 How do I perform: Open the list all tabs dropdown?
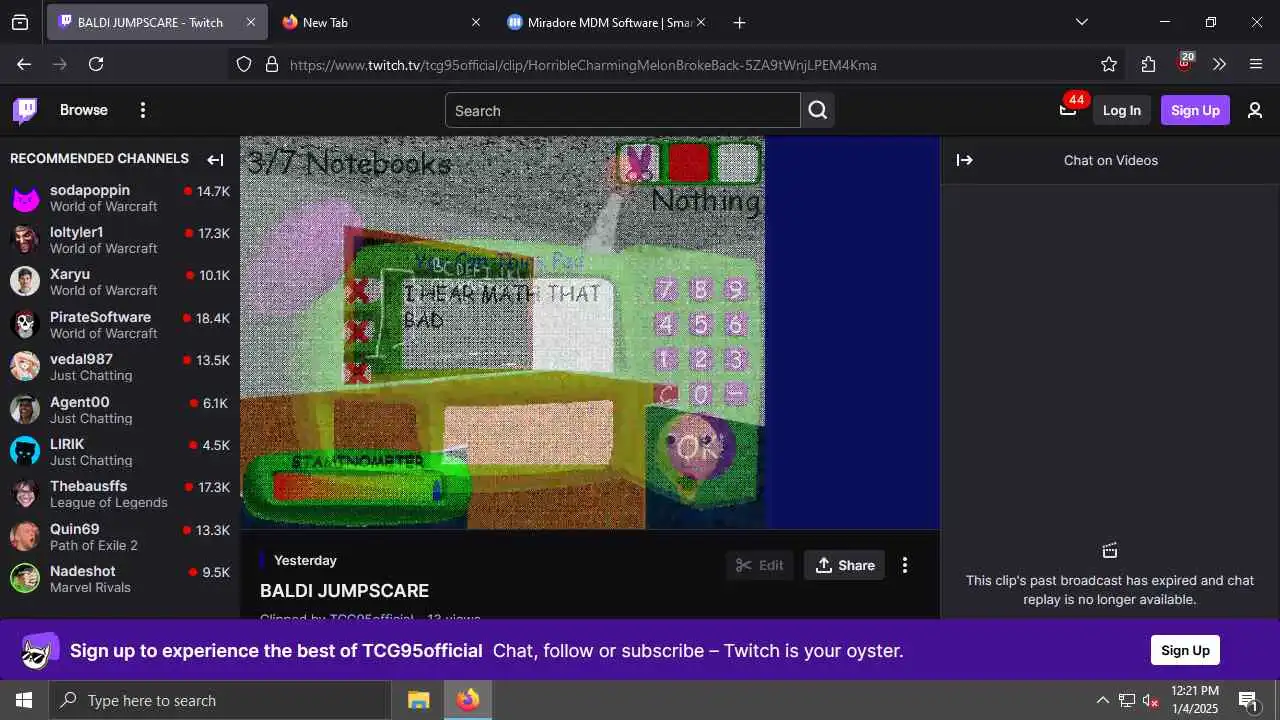[1081, 22]
